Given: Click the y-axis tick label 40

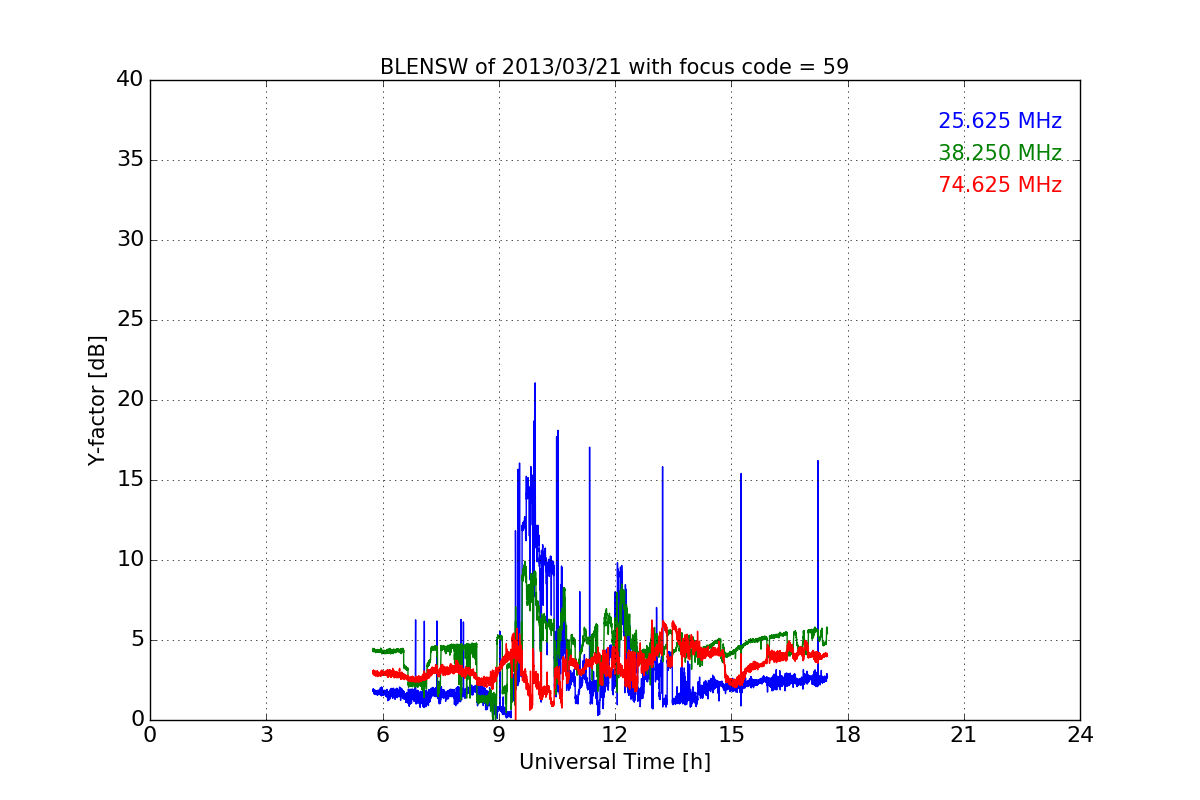Looking at the screenshot, I should [x=130, y=80].
